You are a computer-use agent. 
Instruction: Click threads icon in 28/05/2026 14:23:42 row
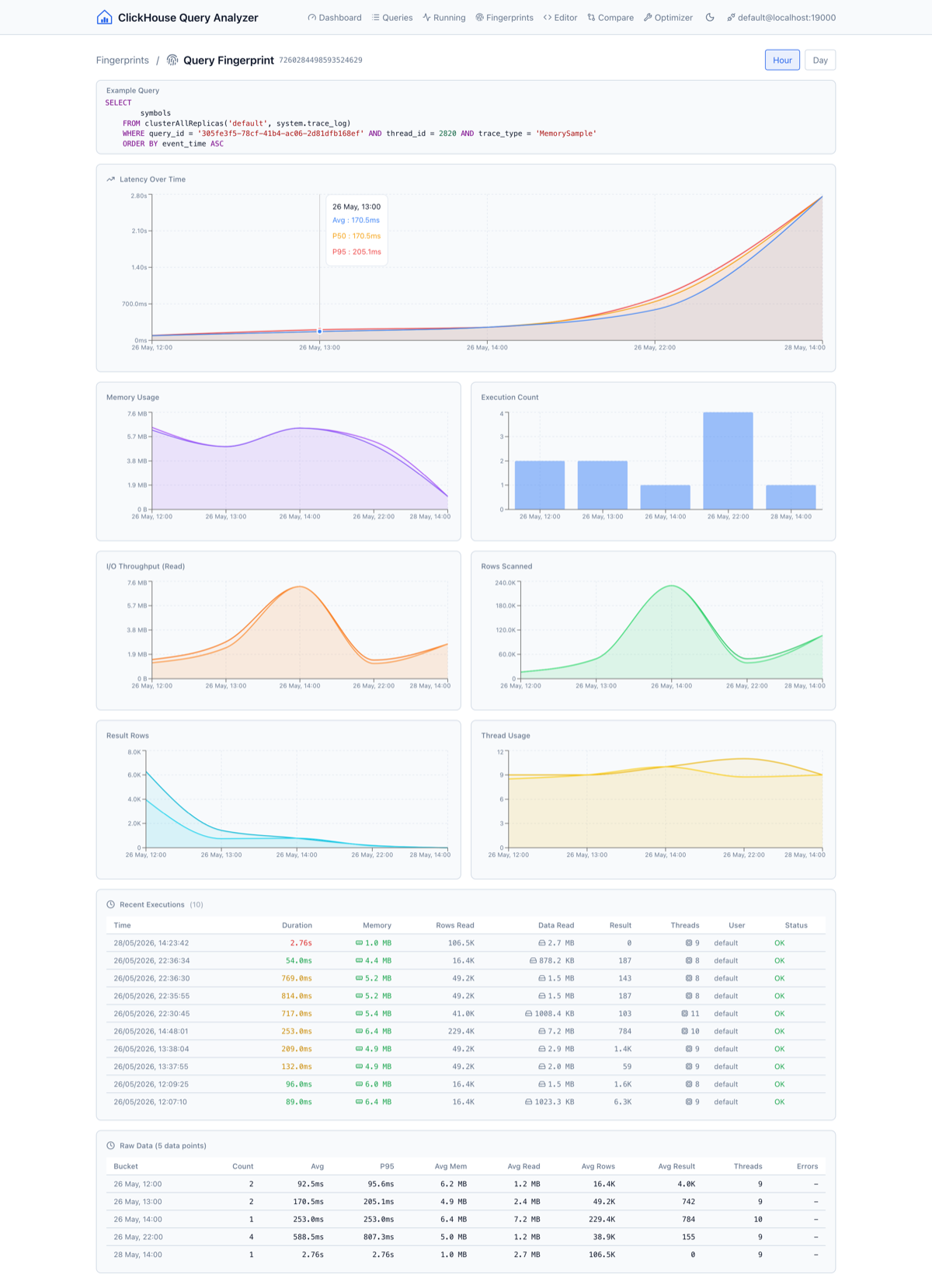click(x=689, y=943)
